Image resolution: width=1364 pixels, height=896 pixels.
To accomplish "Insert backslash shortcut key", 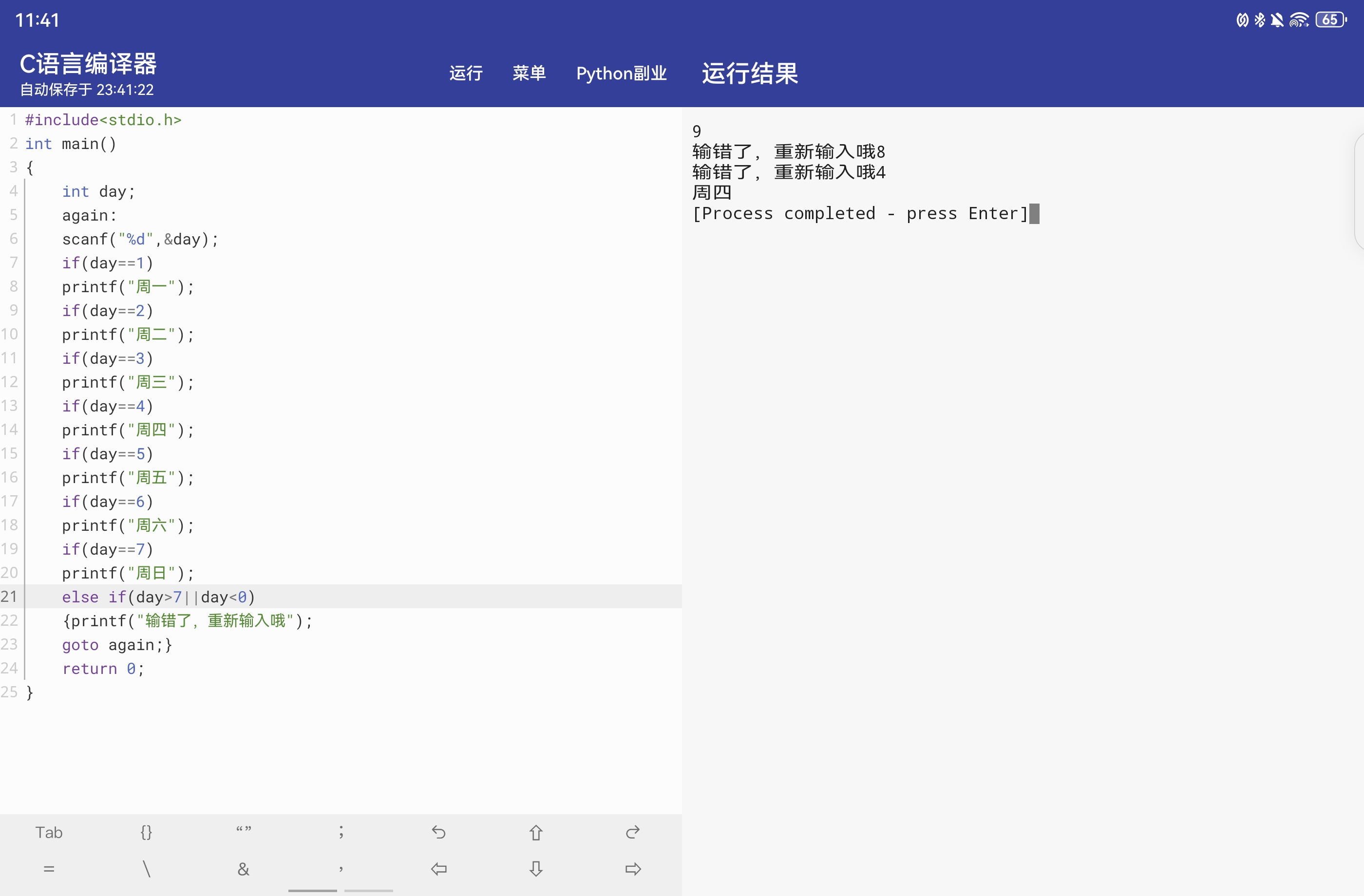I will click(146, 869).
